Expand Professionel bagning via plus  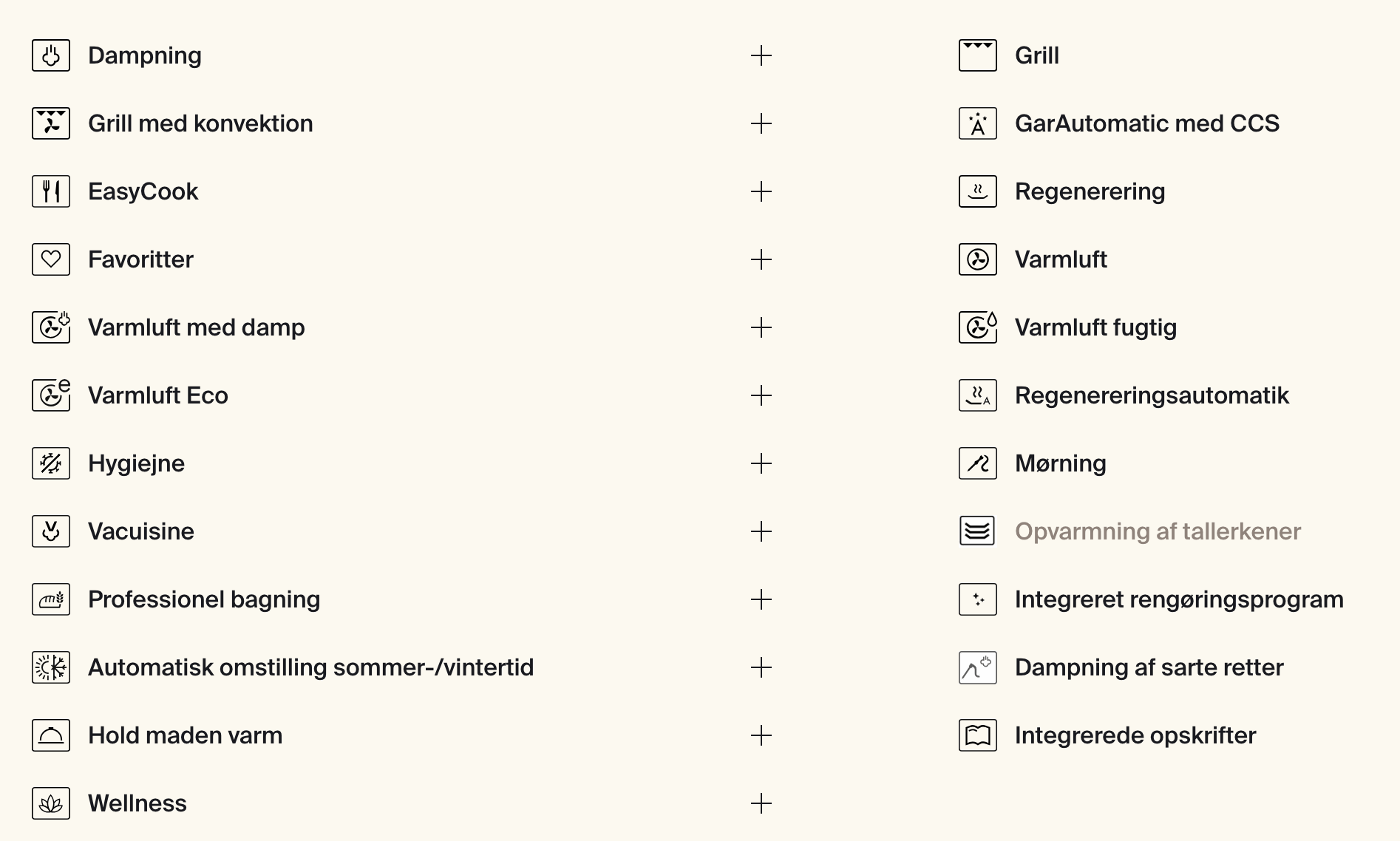click(x=761, y=599)
